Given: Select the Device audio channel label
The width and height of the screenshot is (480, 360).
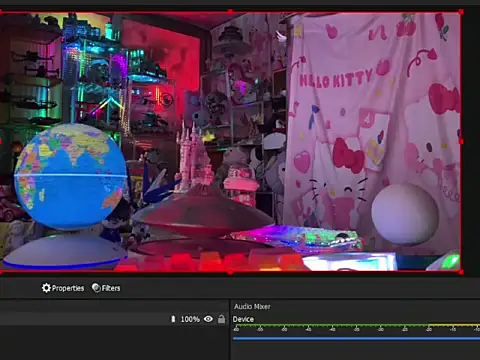Looking at the screenshot, I should point(243,319).
